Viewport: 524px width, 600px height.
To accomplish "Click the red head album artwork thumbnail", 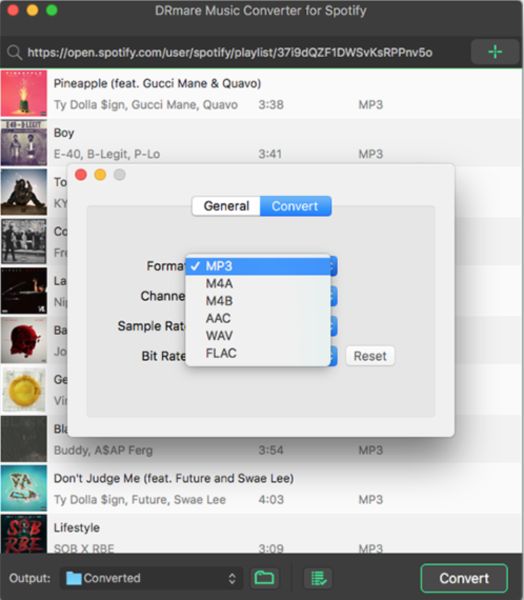I will [x=24, y=340].
